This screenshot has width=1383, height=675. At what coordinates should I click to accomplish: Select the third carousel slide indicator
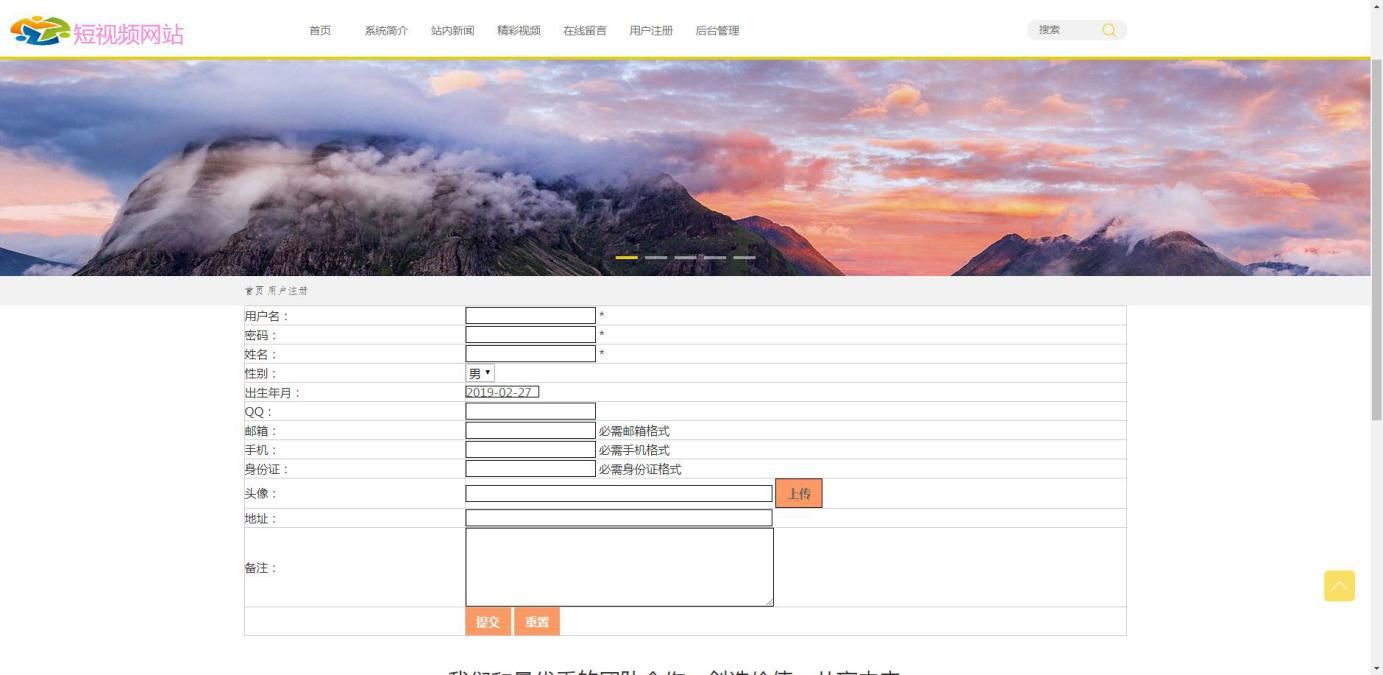(x=685, y=258)
